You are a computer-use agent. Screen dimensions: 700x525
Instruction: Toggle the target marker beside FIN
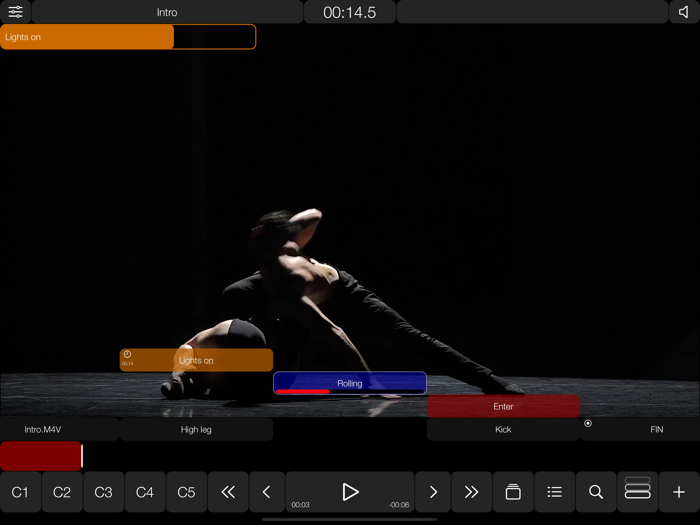(588, 423)
